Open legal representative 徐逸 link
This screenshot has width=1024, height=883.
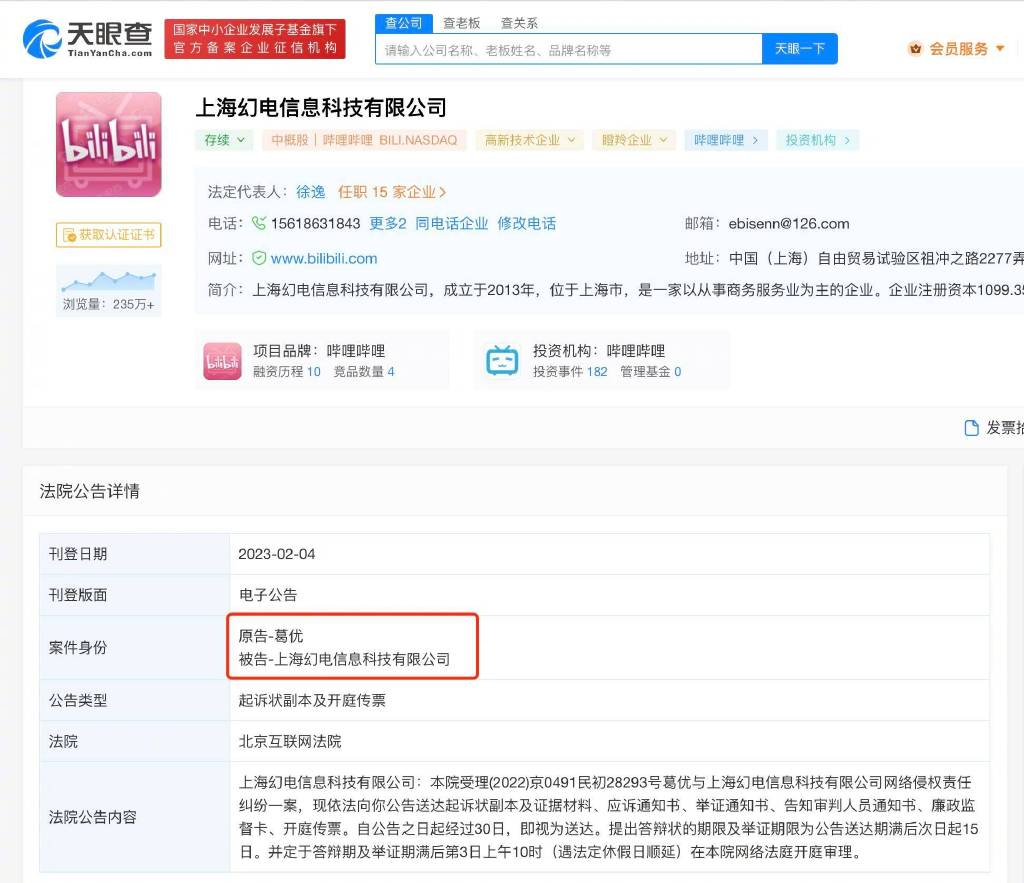310,192
